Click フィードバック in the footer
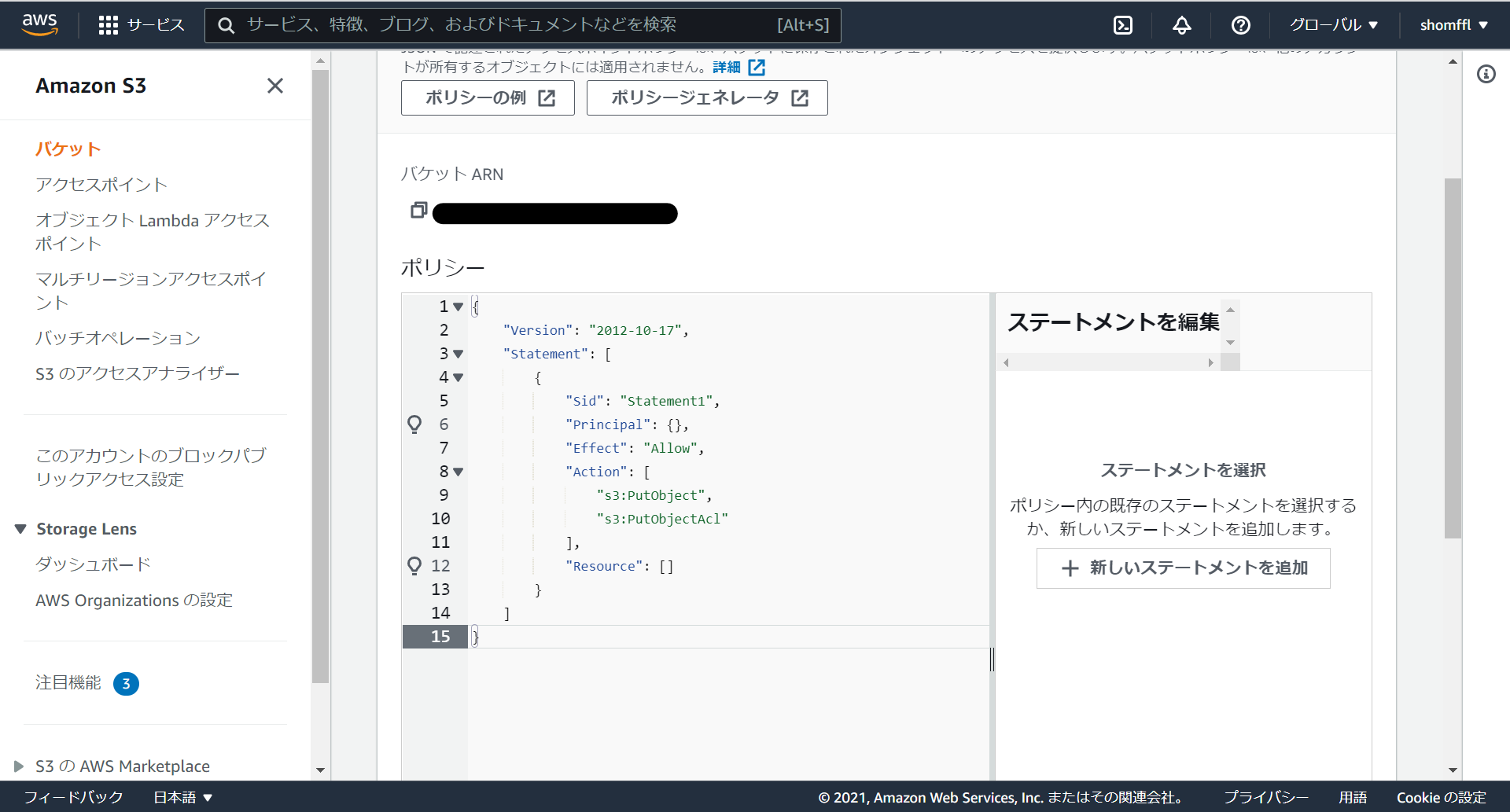The image size is (1510, 812). tap(73, 797)
